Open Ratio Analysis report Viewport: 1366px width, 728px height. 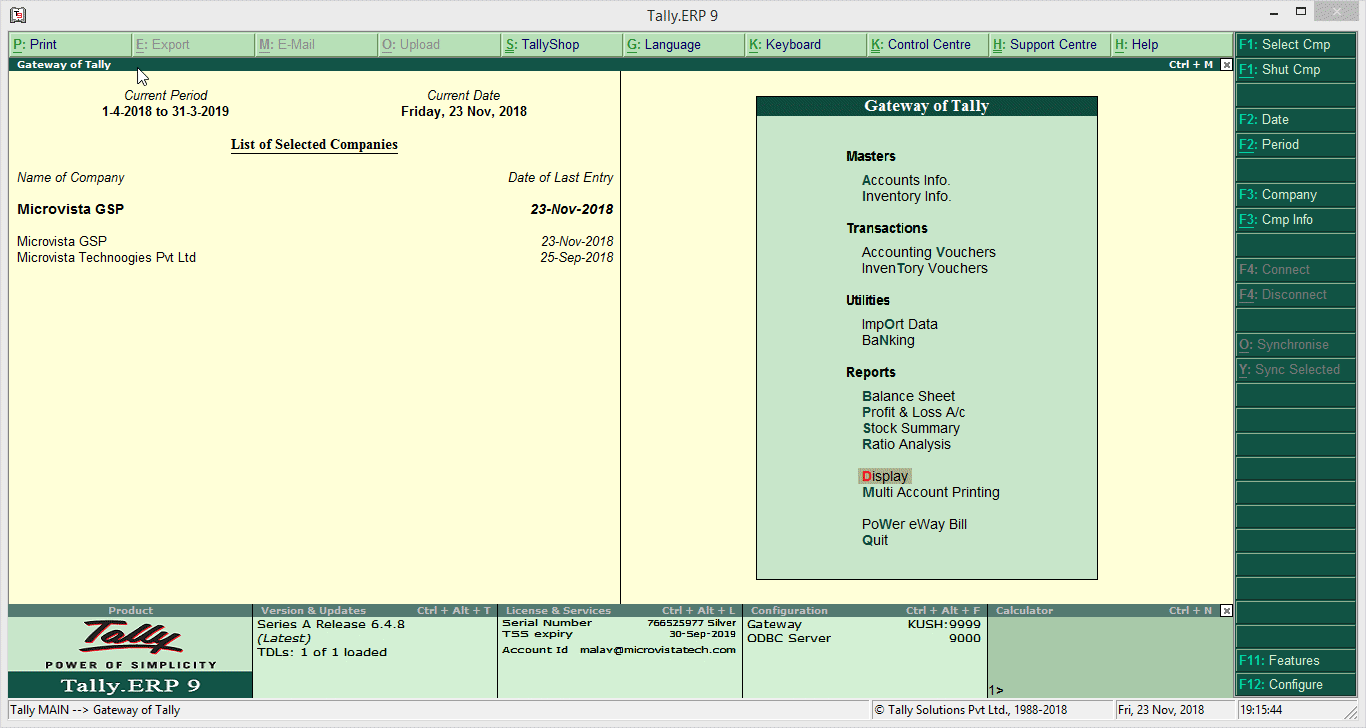pos(907,444)
